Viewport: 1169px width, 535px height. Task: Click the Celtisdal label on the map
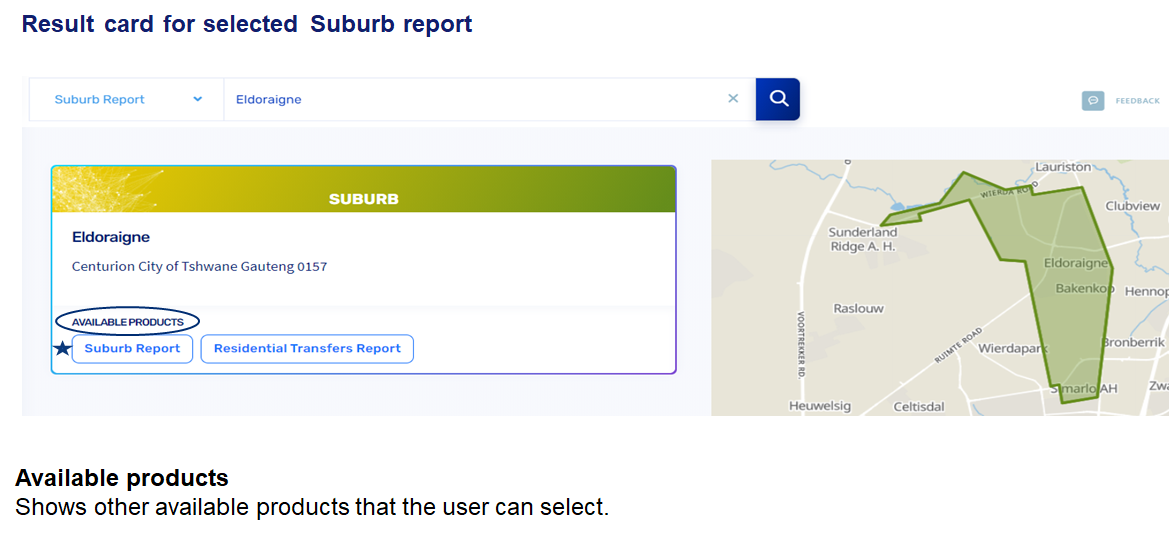click(x=918, y=406)
